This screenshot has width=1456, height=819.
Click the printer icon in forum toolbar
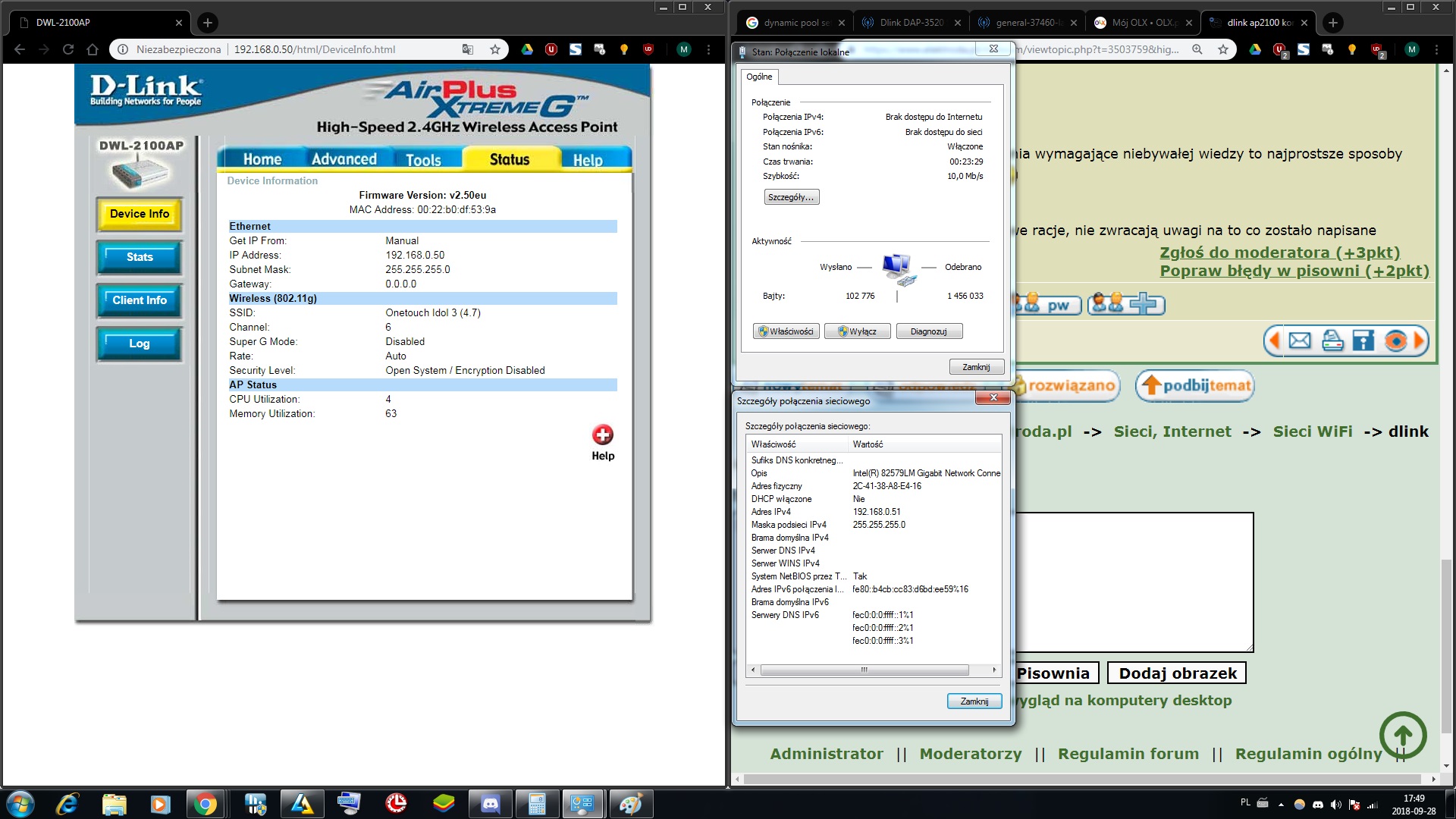[1332, 340]
